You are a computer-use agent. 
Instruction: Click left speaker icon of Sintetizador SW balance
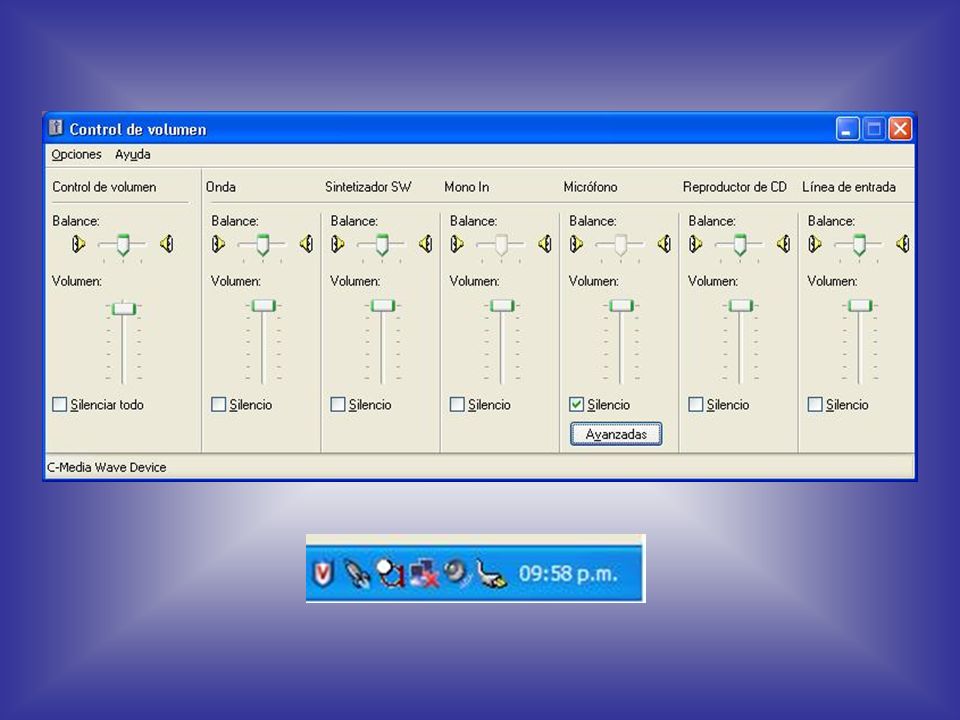point(337,244)
